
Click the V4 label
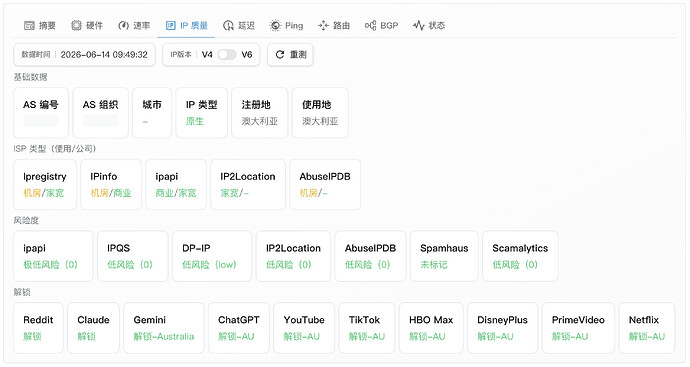(207, 55)
